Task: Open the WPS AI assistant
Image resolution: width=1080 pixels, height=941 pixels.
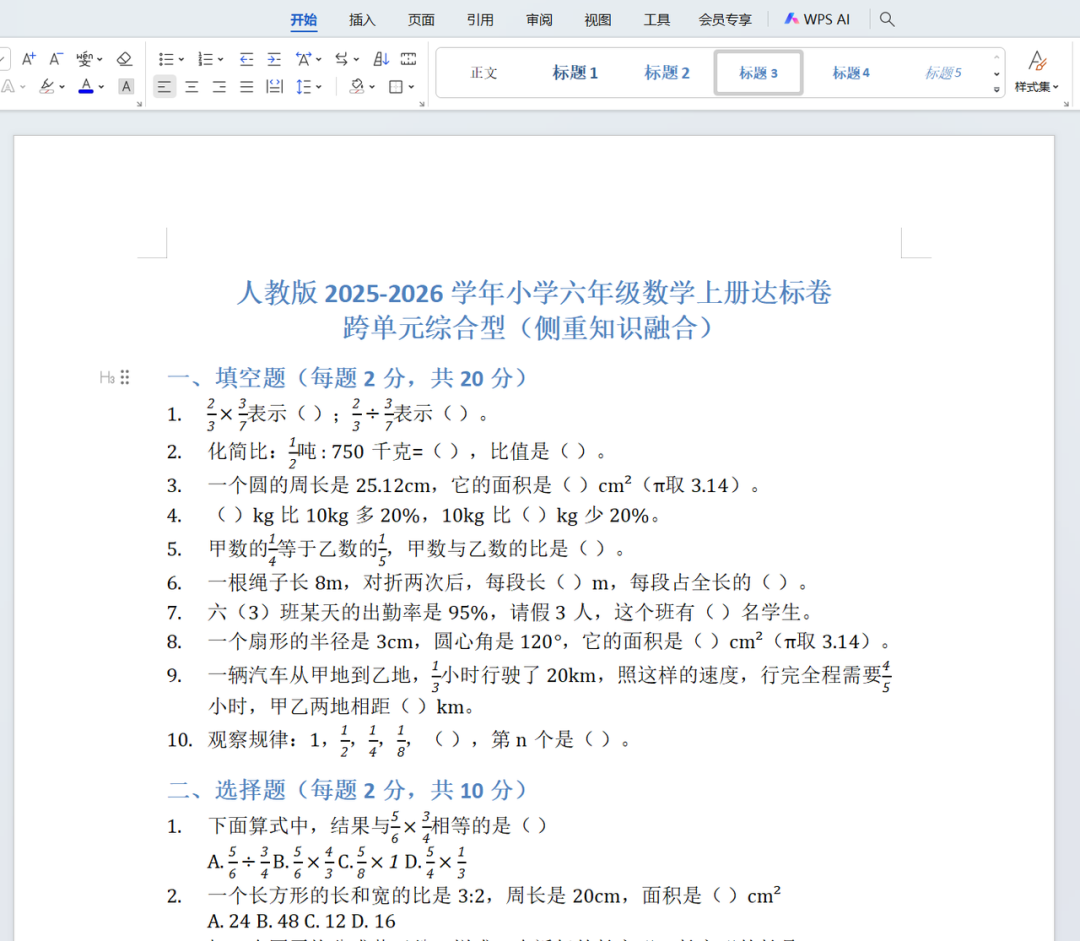Action: click(x=817, y=19)
